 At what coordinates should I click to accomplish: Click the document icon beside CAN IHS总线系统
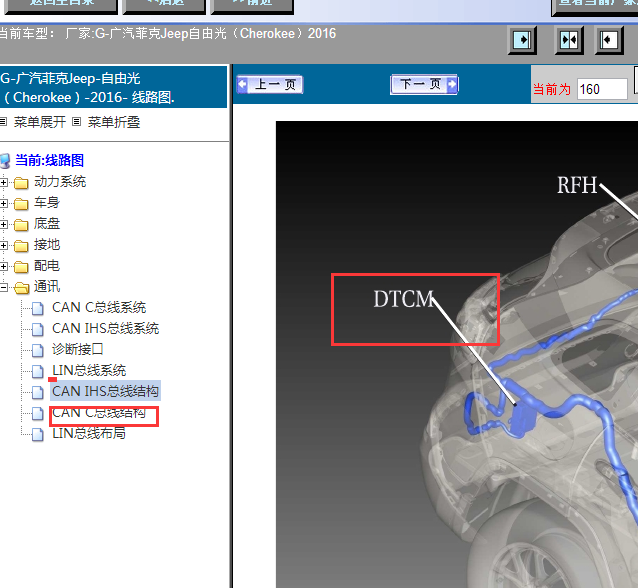pos(37,329)
